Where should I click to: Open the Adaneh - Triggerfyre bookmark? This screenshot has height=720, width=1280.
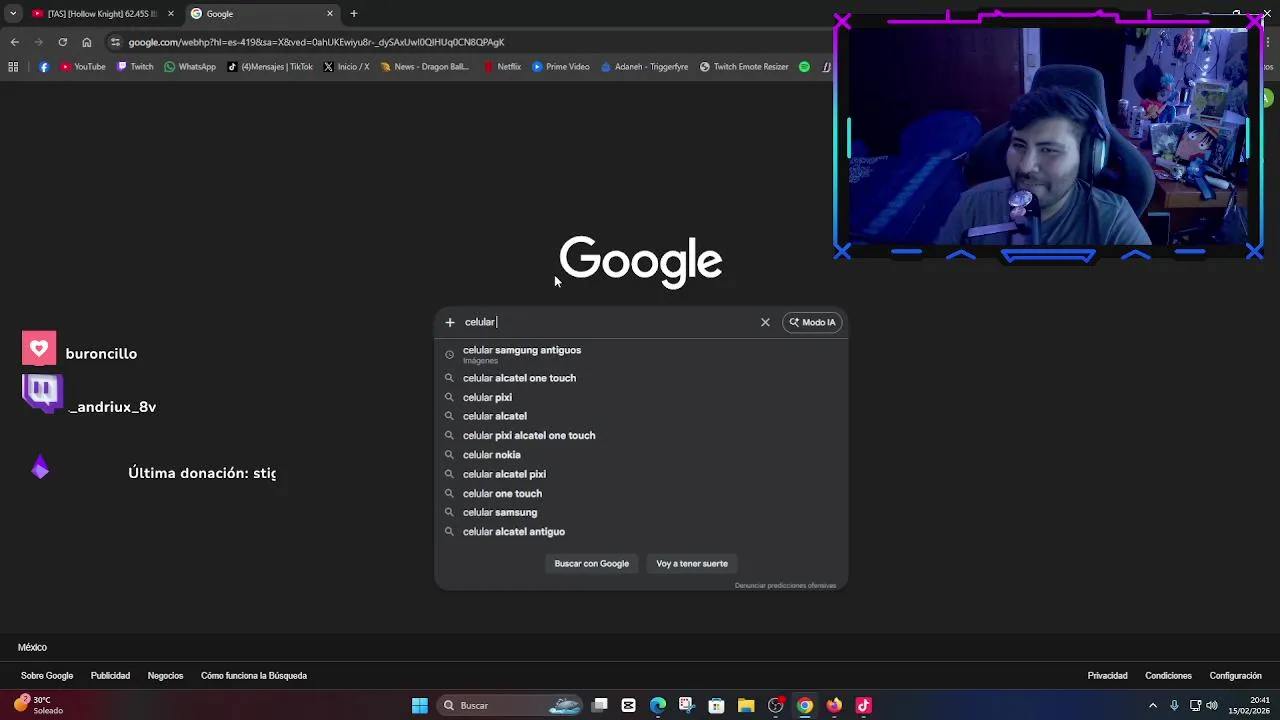point(644,67)
